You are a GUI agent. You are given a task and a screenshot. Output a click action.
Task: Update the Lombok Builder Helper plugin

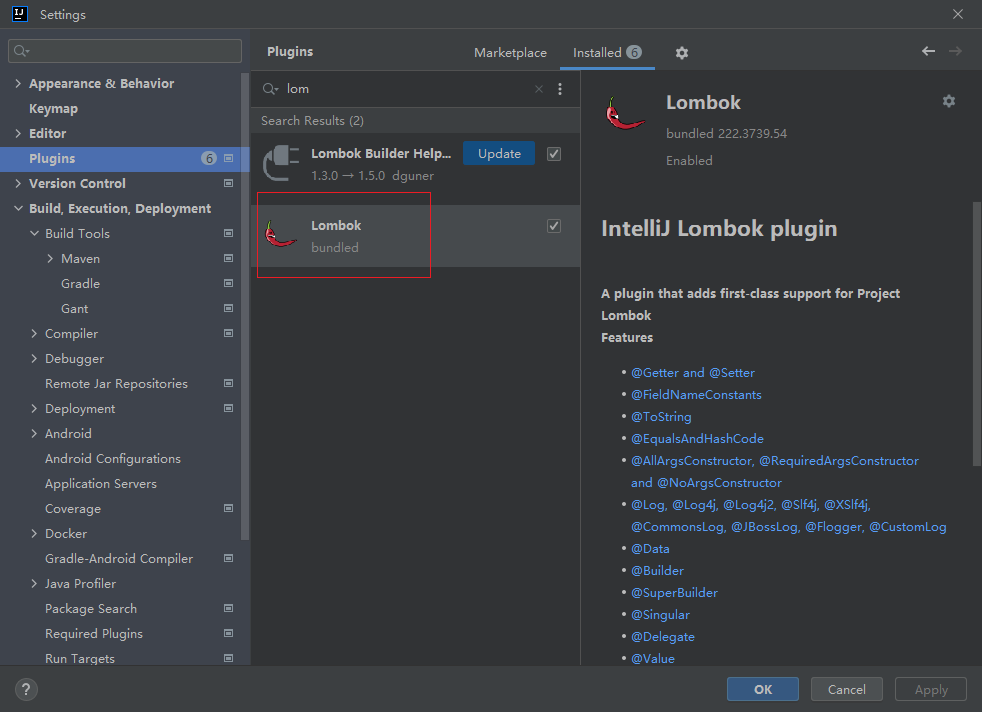coord(499,154)
